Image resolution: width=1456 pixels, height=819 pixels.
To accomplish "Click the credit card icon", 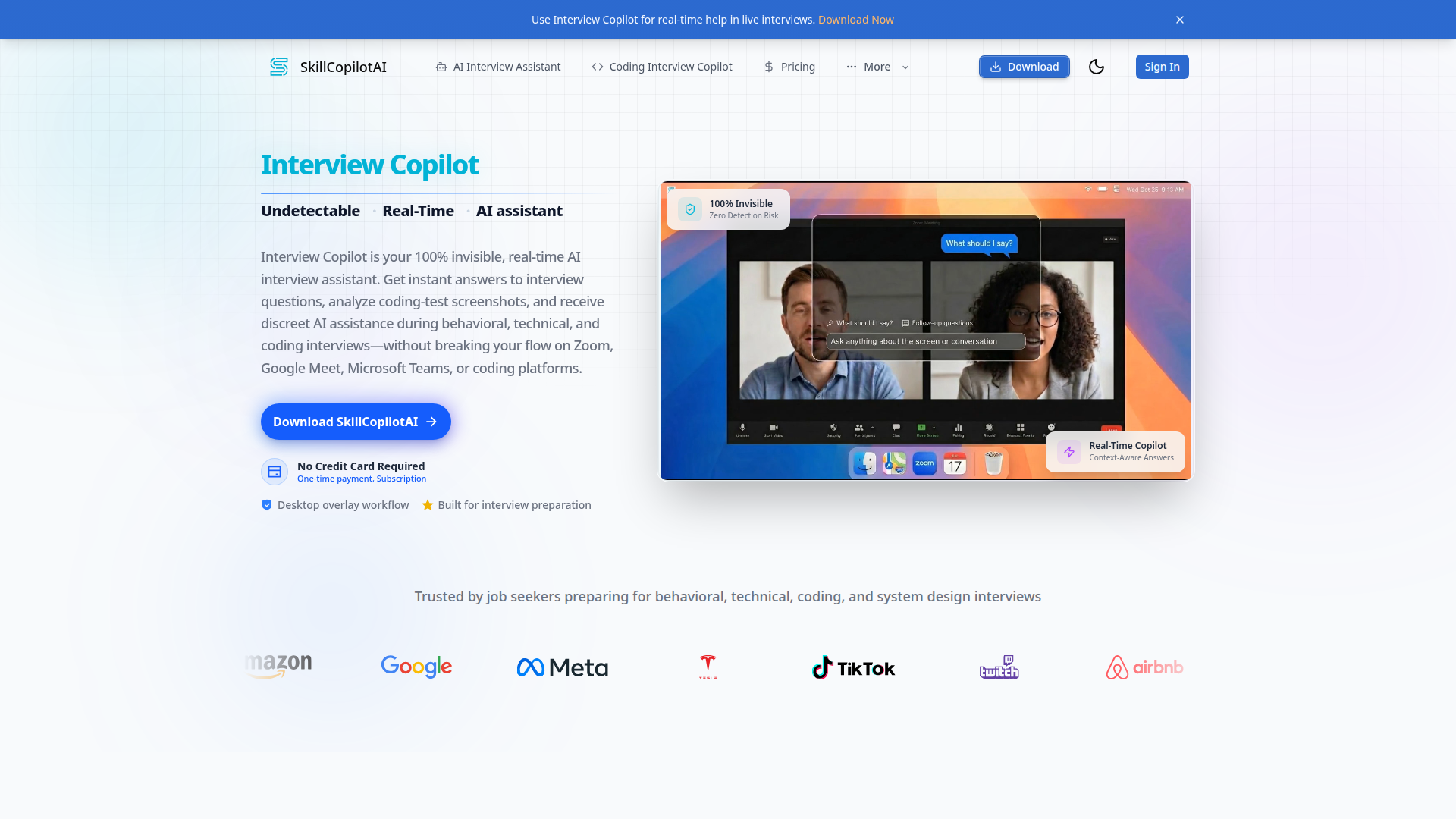I will pos(275,472).
